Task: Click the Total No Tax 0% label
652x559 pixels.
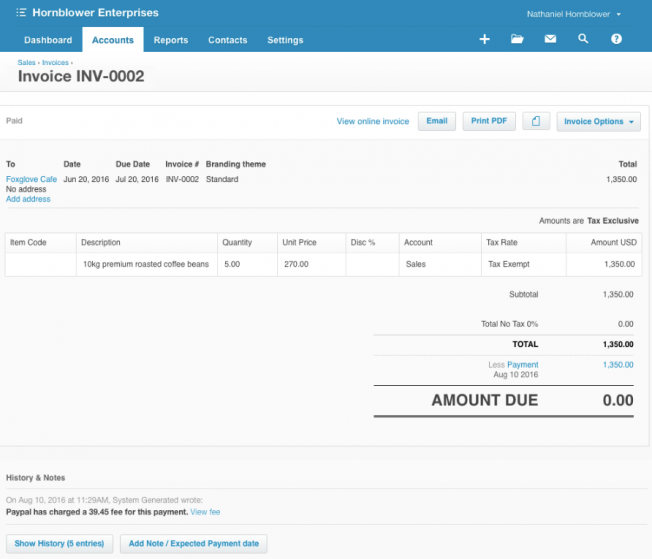Action: pyautogui.click(x=509, y=324)
